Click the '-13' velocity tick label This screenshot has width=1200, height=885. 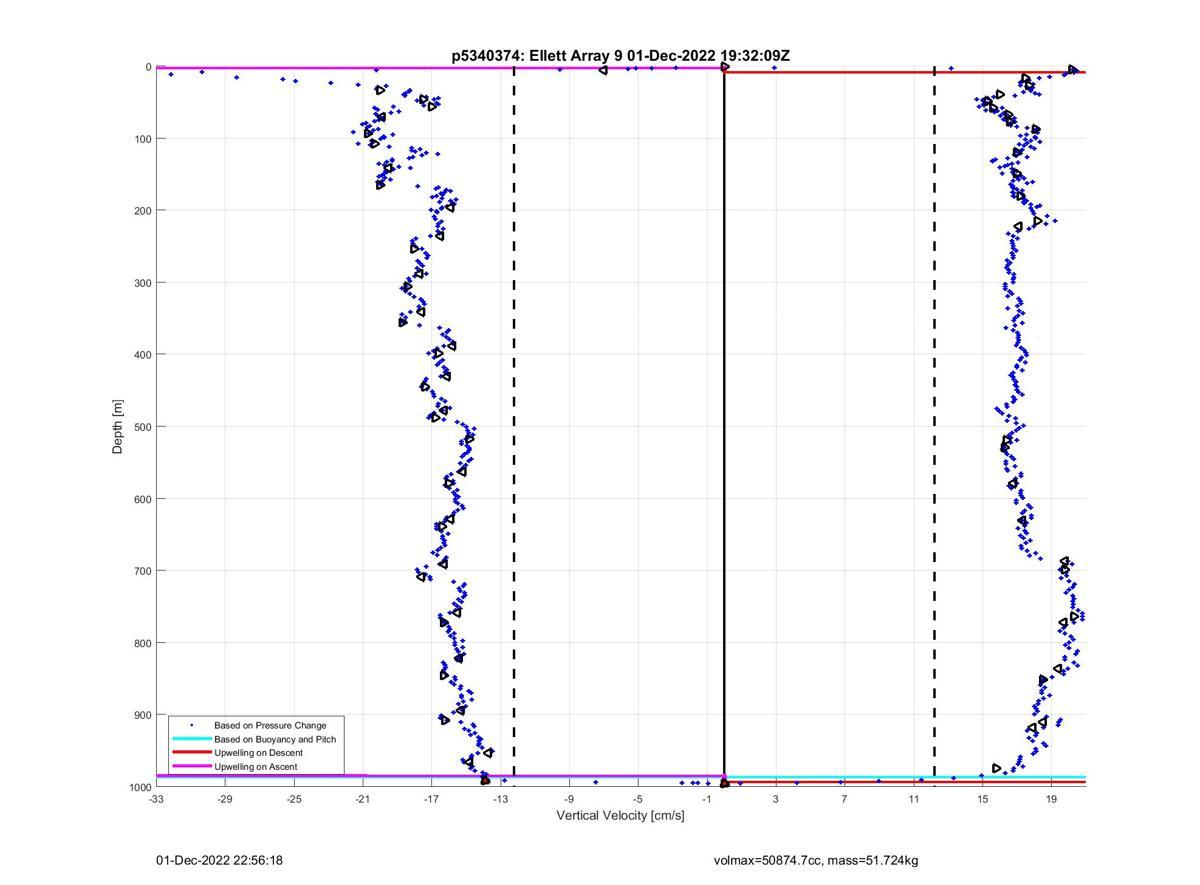[x=501, y=799]
